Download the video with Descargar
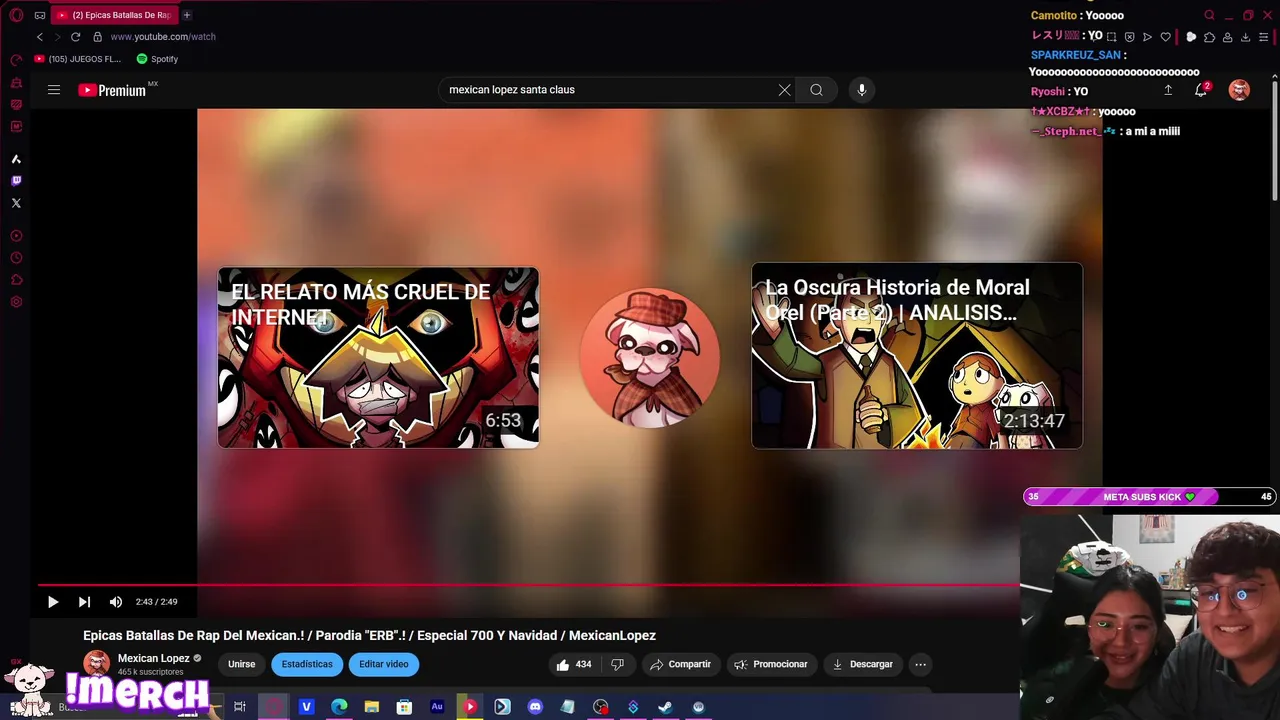1280x720 pixels. tap(863, 664)
